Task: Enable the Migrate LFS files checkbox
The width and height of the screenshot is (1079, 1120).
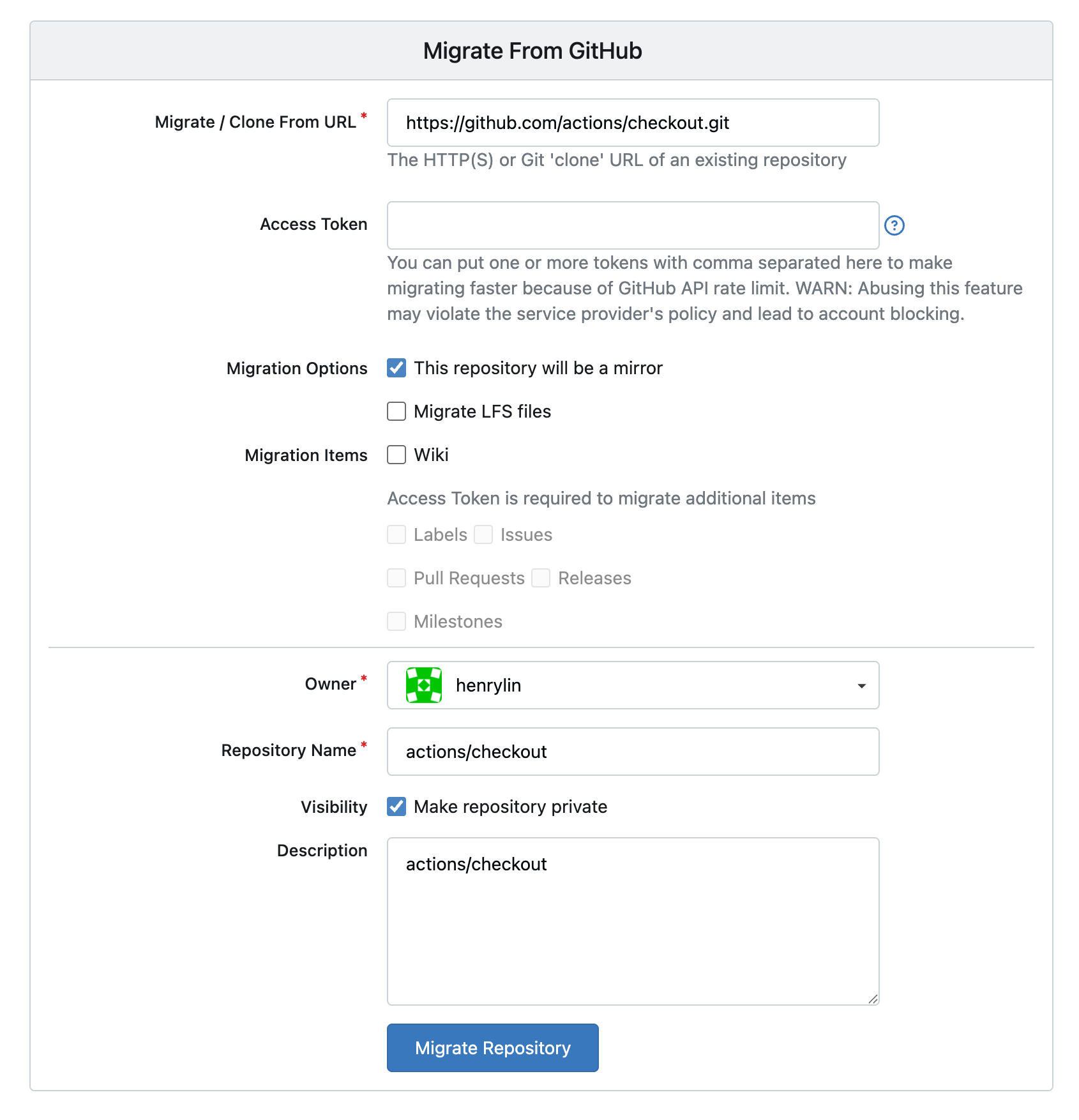Action: click(396, 411)
